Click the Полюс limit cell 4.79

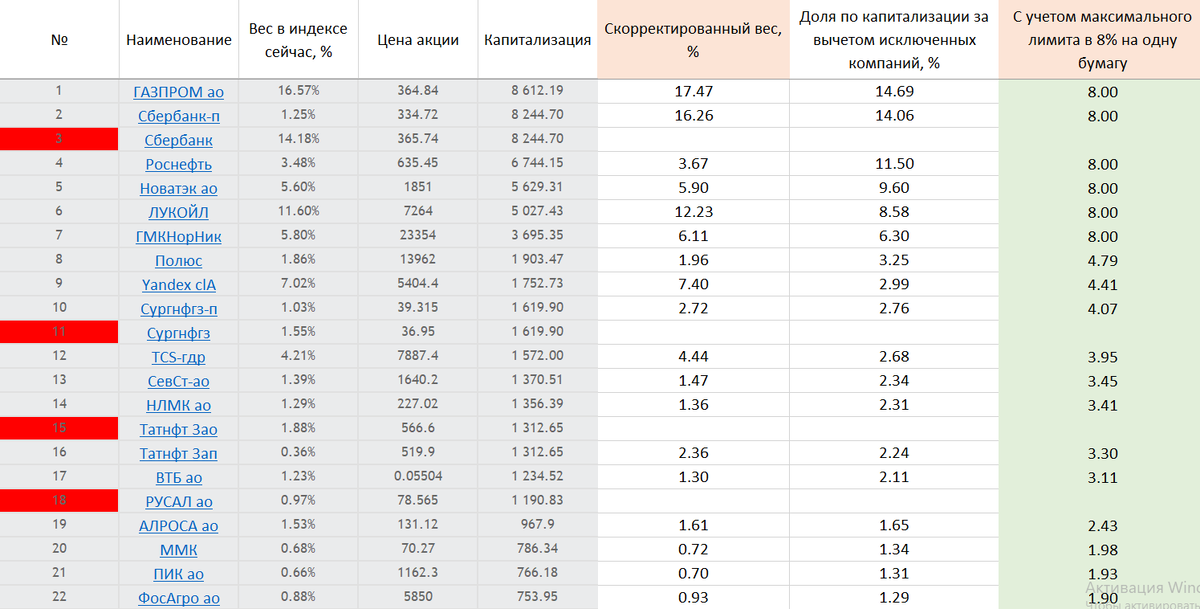point(1101,261)
